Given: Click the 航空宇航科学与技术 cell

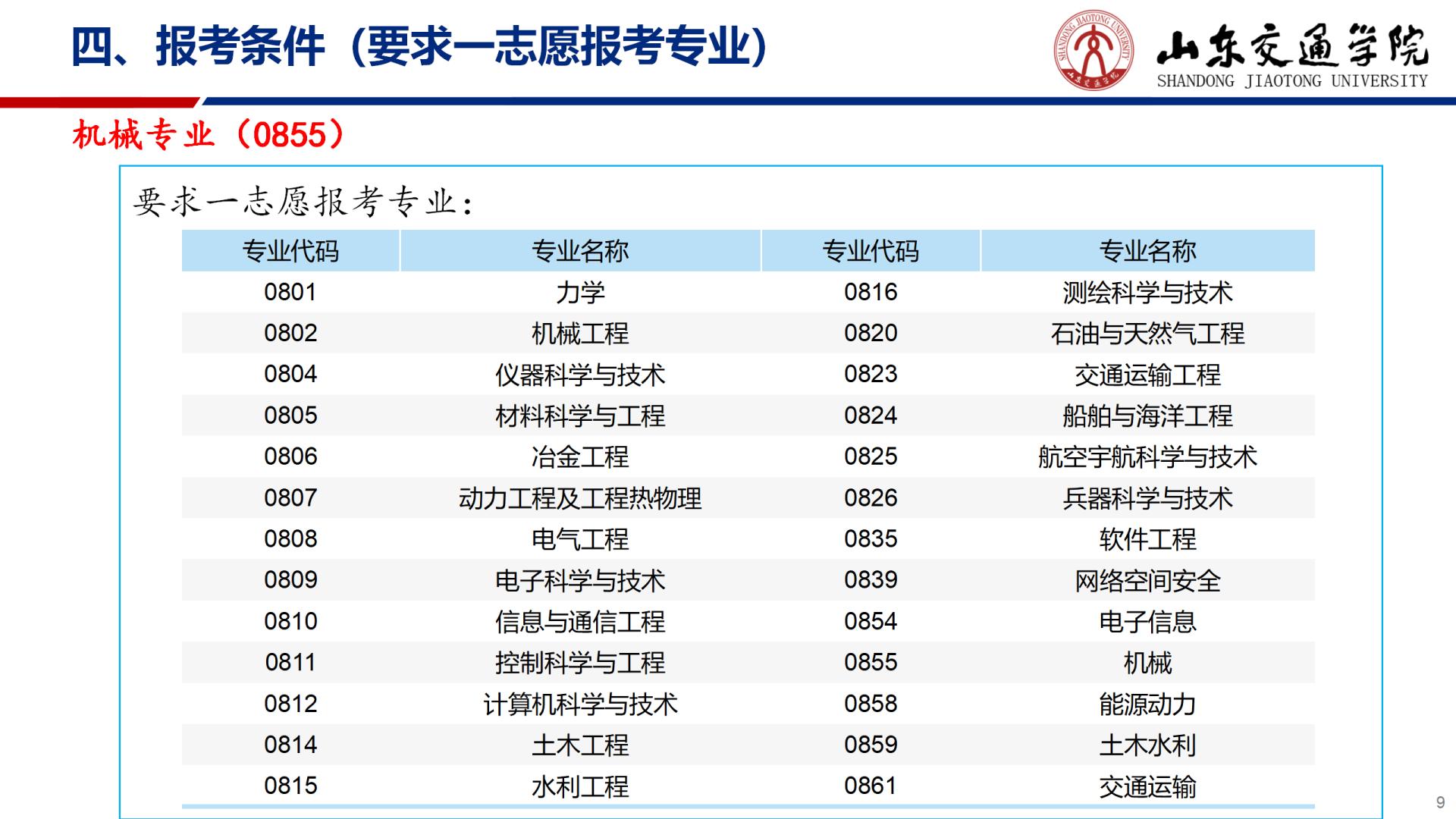Looking at the screenshot, I should (x=1147, y=457).
